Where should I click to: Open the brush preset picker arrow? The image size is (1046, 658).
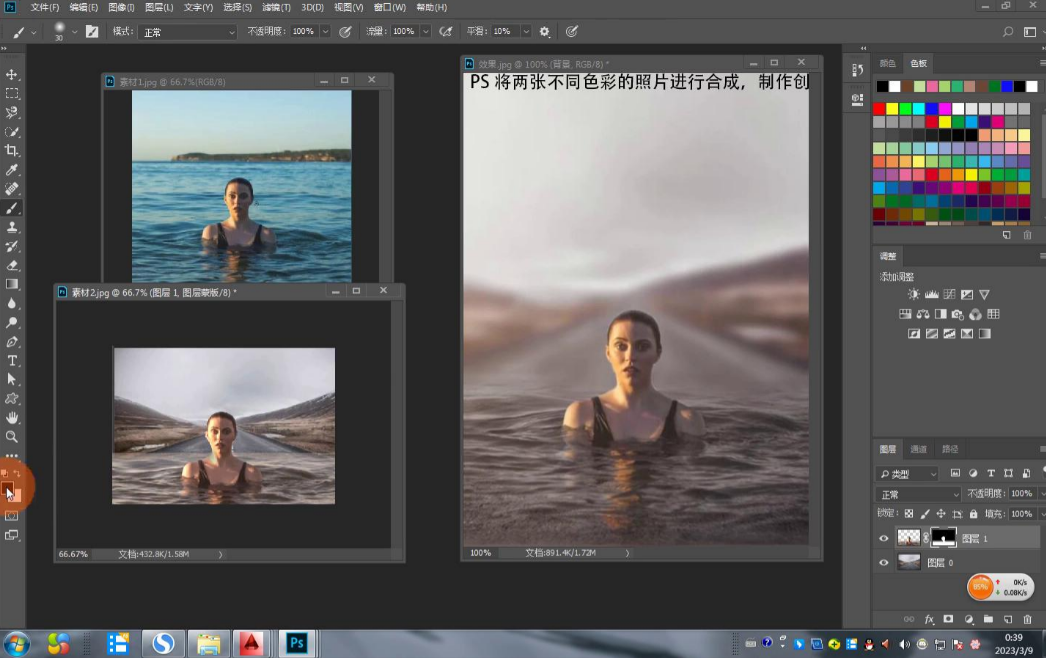tap(74, 31)
